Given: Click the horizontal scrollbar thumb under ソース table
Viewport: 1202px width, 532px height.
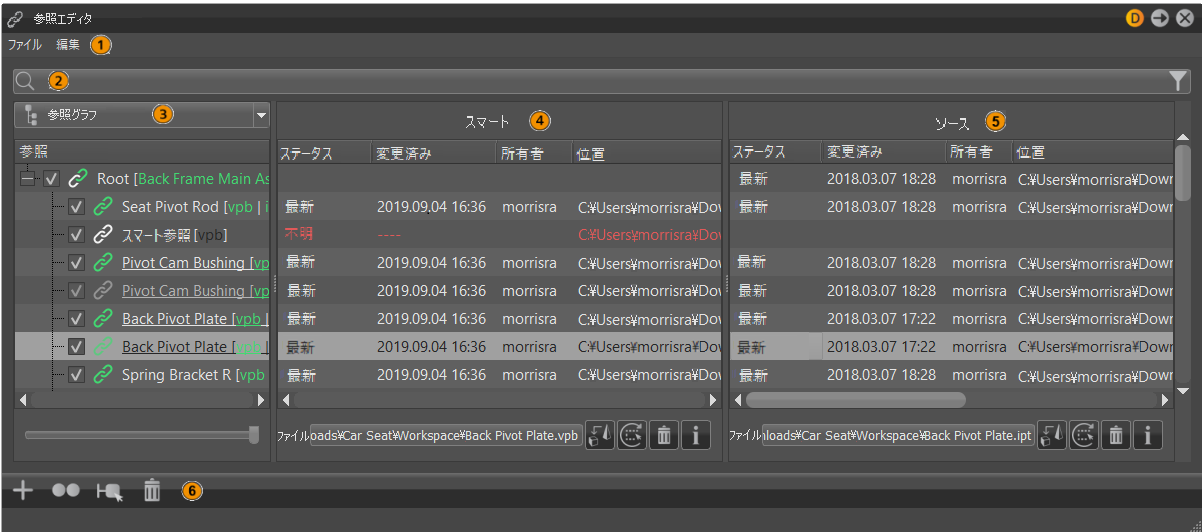Looking at the screenshot, I should [x=855, y=399].
